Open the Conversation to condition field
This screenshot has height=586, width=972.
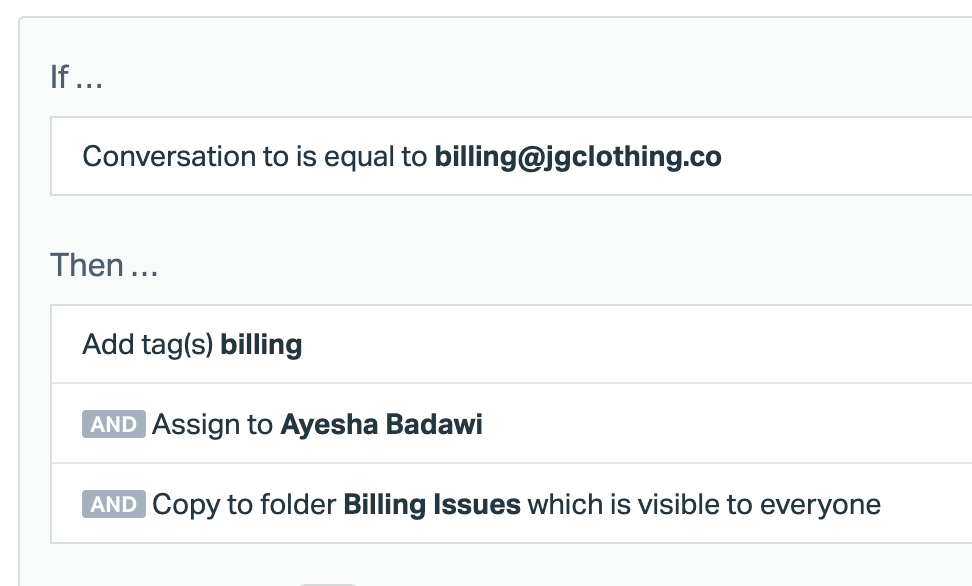(x=170, y=157)
